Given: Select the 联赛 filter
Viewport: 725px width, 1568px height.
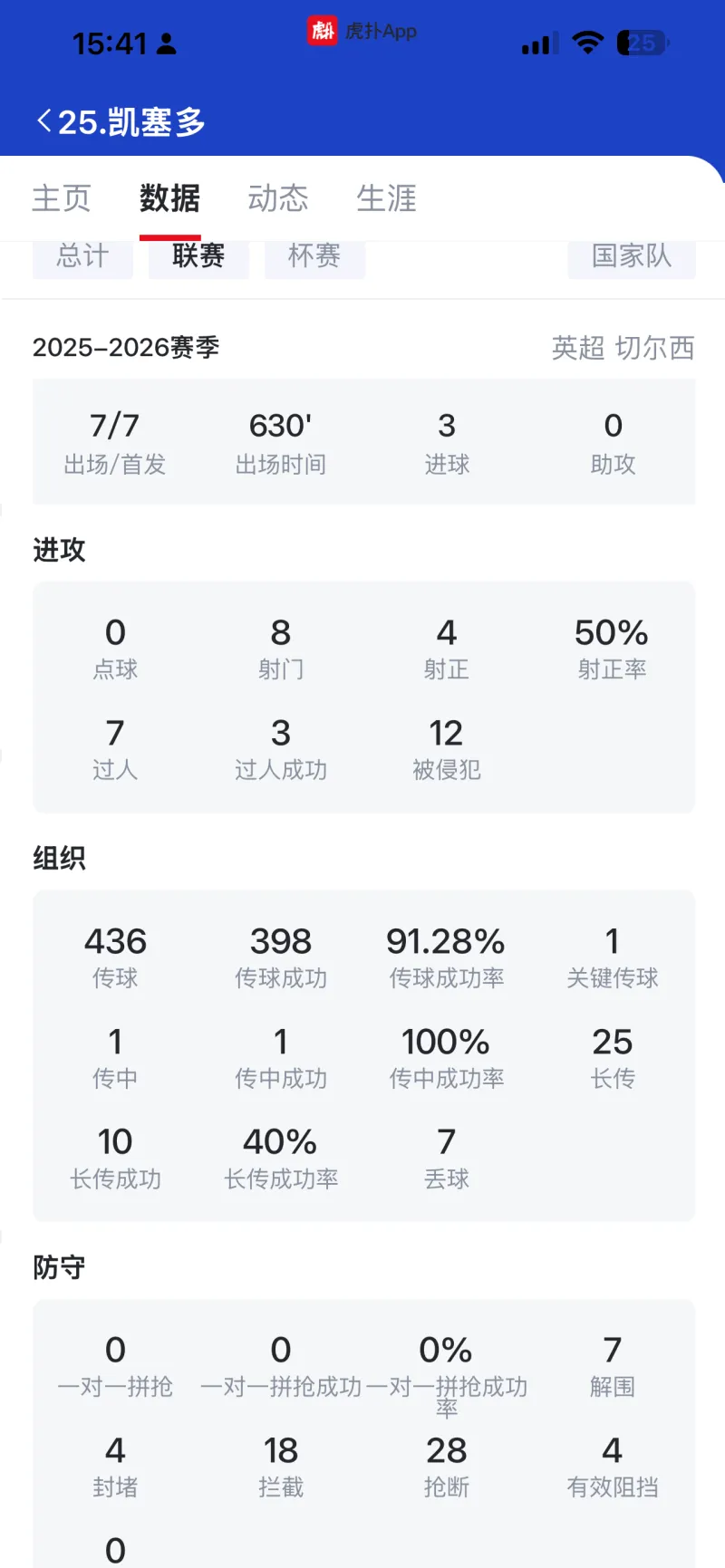Looking at the screenshot, I should tap(198, 257).
